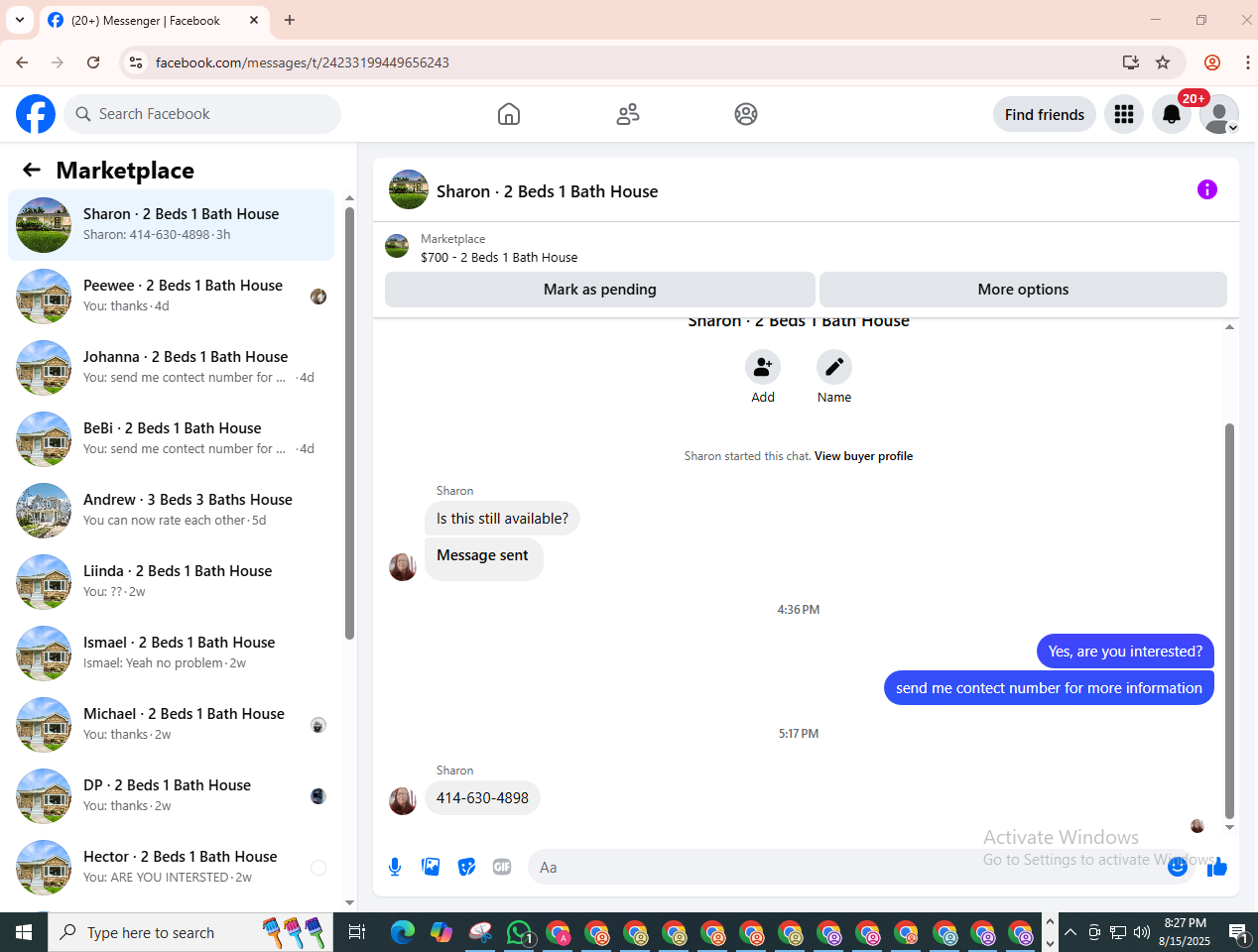Open the Andrew 3 Beds 3 Baths House chat
The width and height of the screenshot is (1258, 952).
pos(171,511)
